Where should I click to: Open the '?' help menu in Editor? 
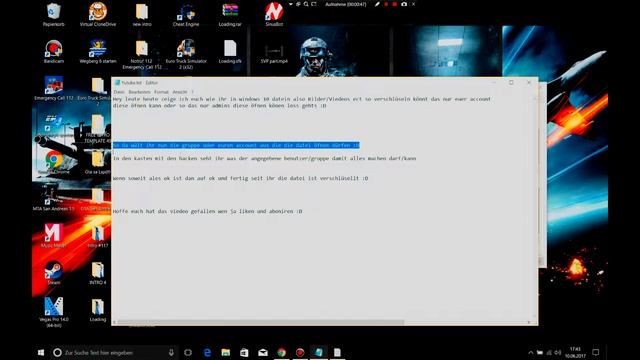(193, 92)
